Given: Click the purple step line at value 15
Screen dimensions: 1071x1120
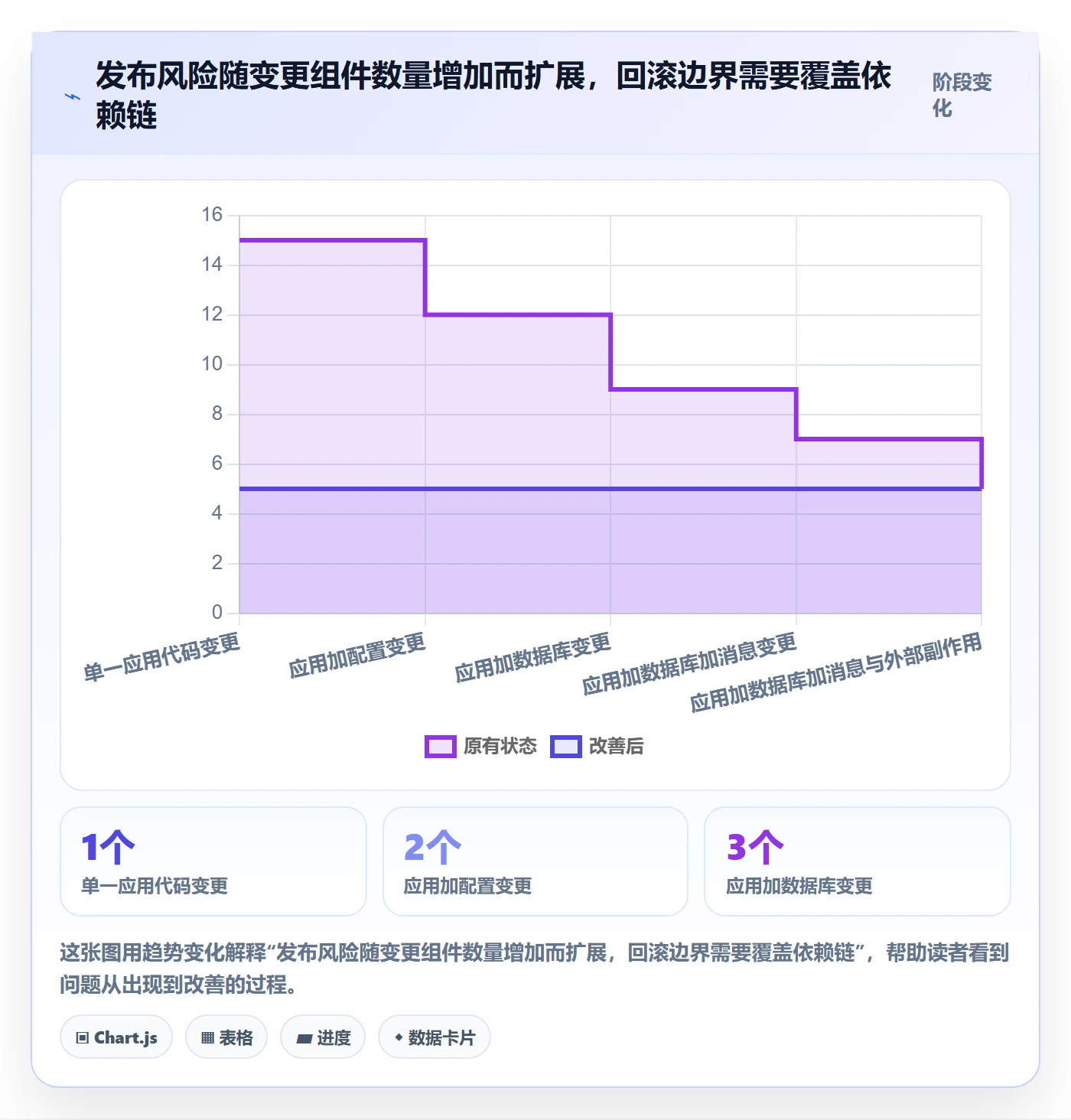Looking at the screenshot, I should (x=333, y=240).
